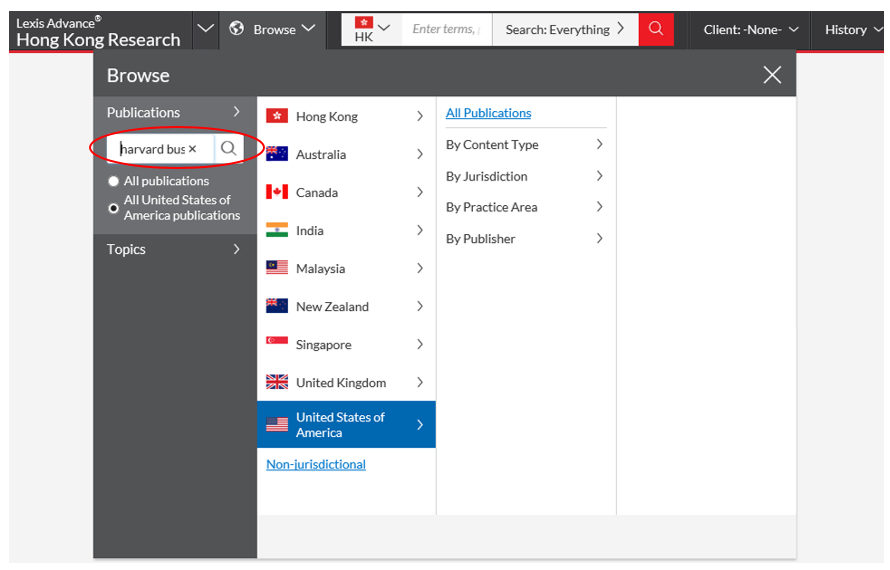Clear the harvard bus search text
This screenshot has height=570, width=890.
193,149
